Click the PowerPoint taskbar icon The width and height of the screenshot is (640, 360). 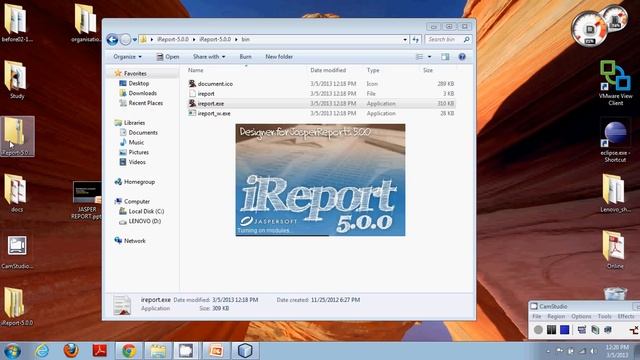(216, 351)
